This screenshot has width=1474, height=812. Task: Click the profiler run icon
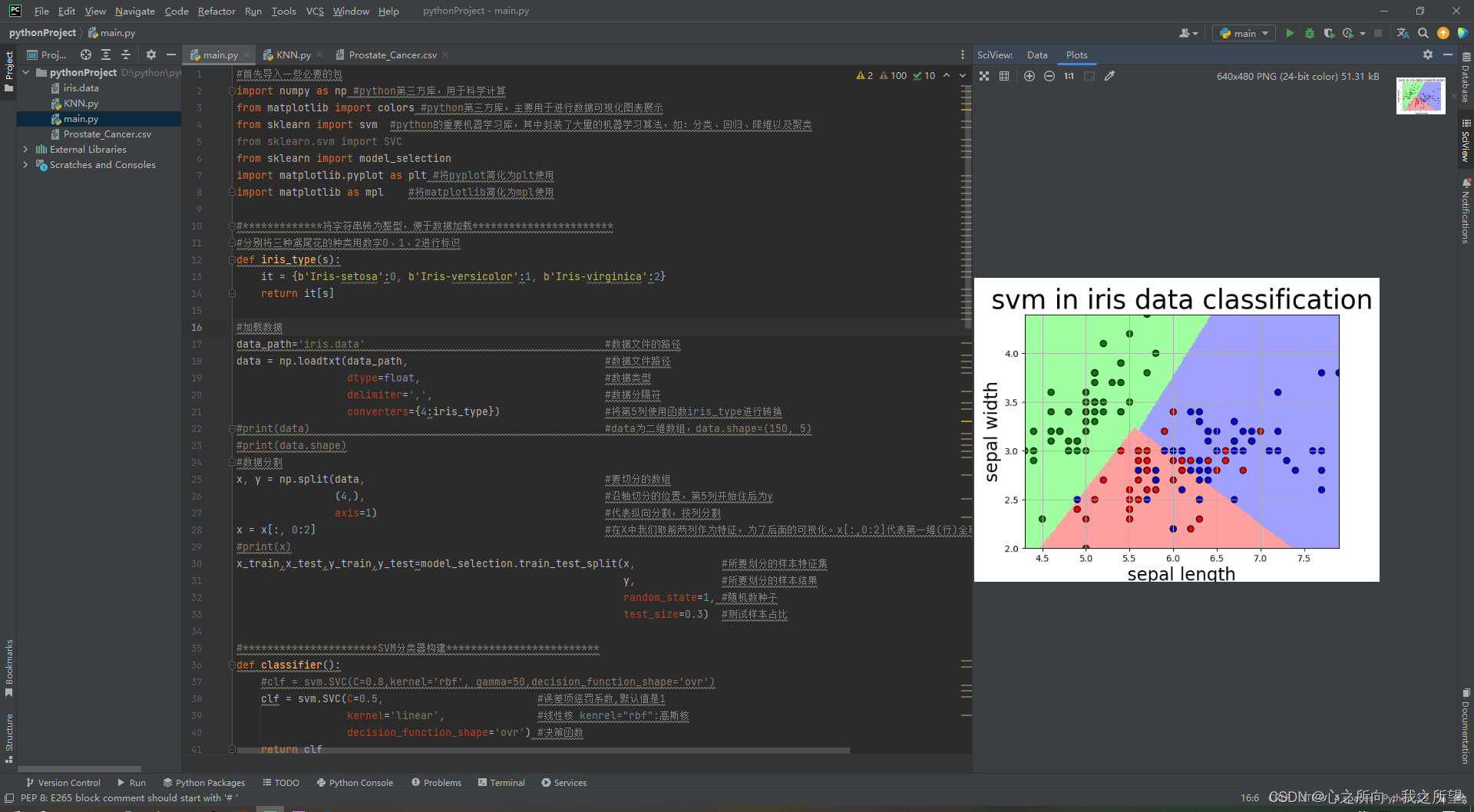coord(1348,33)
